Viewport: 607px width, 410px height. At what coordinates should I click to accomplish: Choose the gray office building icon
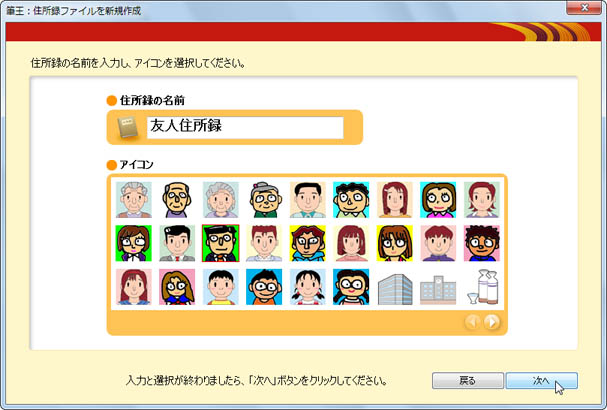click(394, 286)
